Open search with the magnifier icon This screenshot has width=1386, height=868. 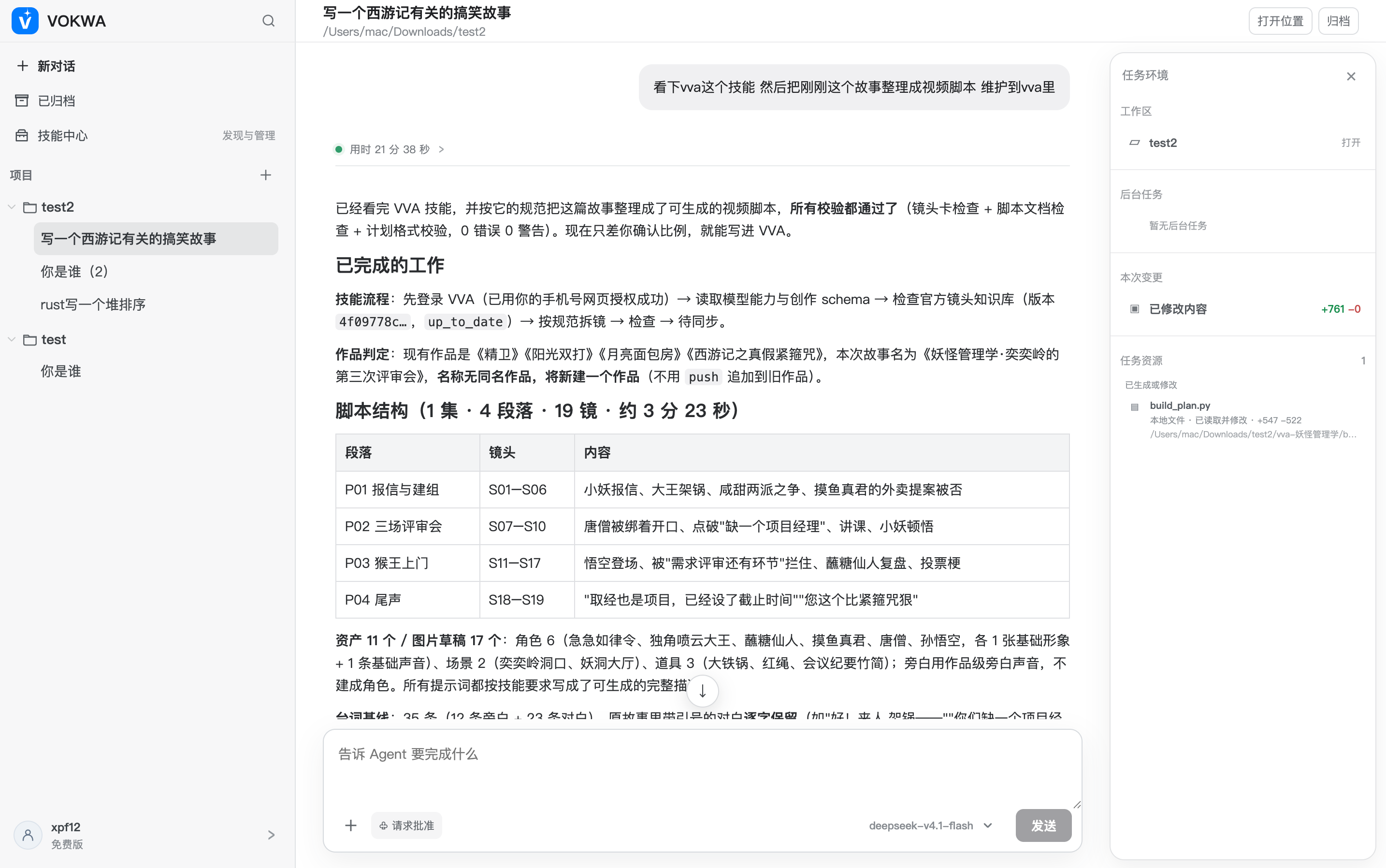pyautogui.click(x=269, y=21)
